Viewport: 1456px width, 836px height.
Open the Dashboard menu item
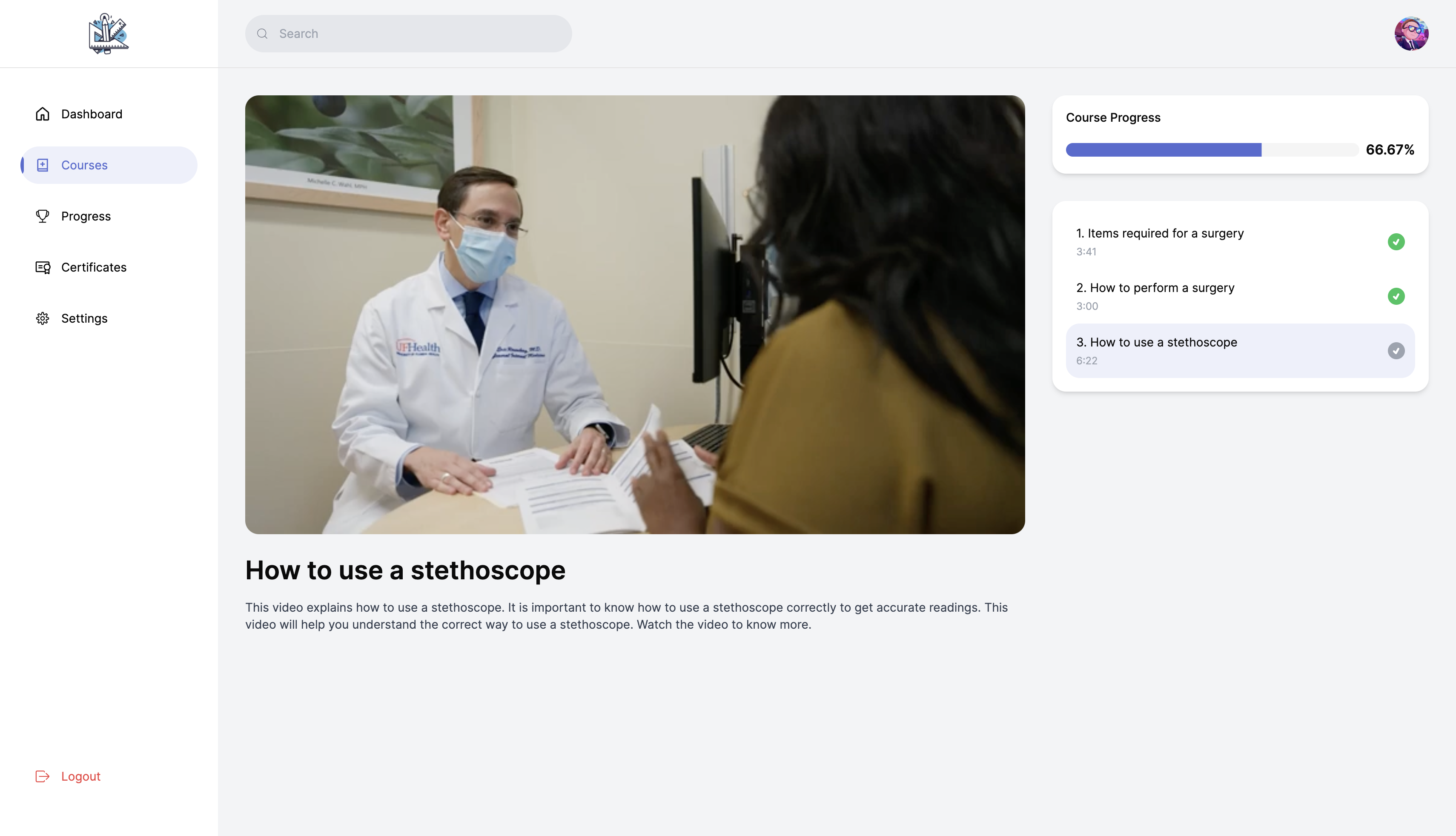click(x=92, y=114)
